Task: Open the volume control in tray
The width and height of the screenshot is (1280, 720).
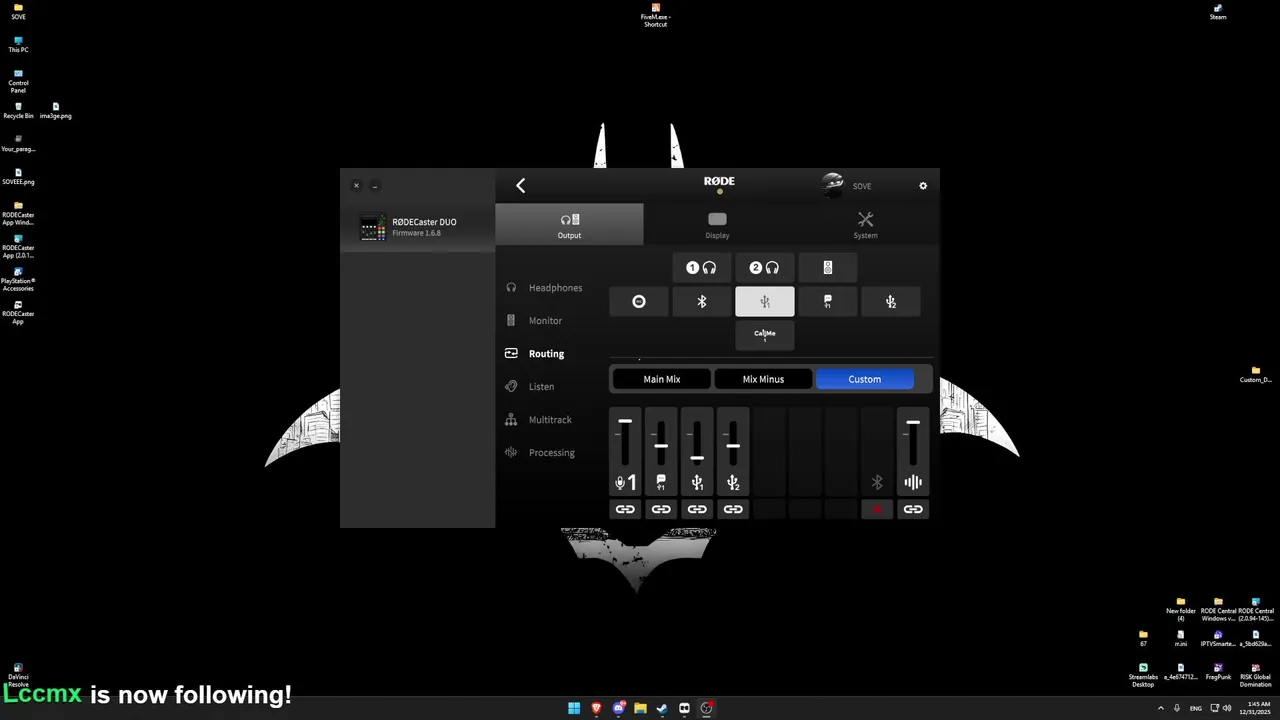Action: pyautogui.click(x=1227, y=708)
